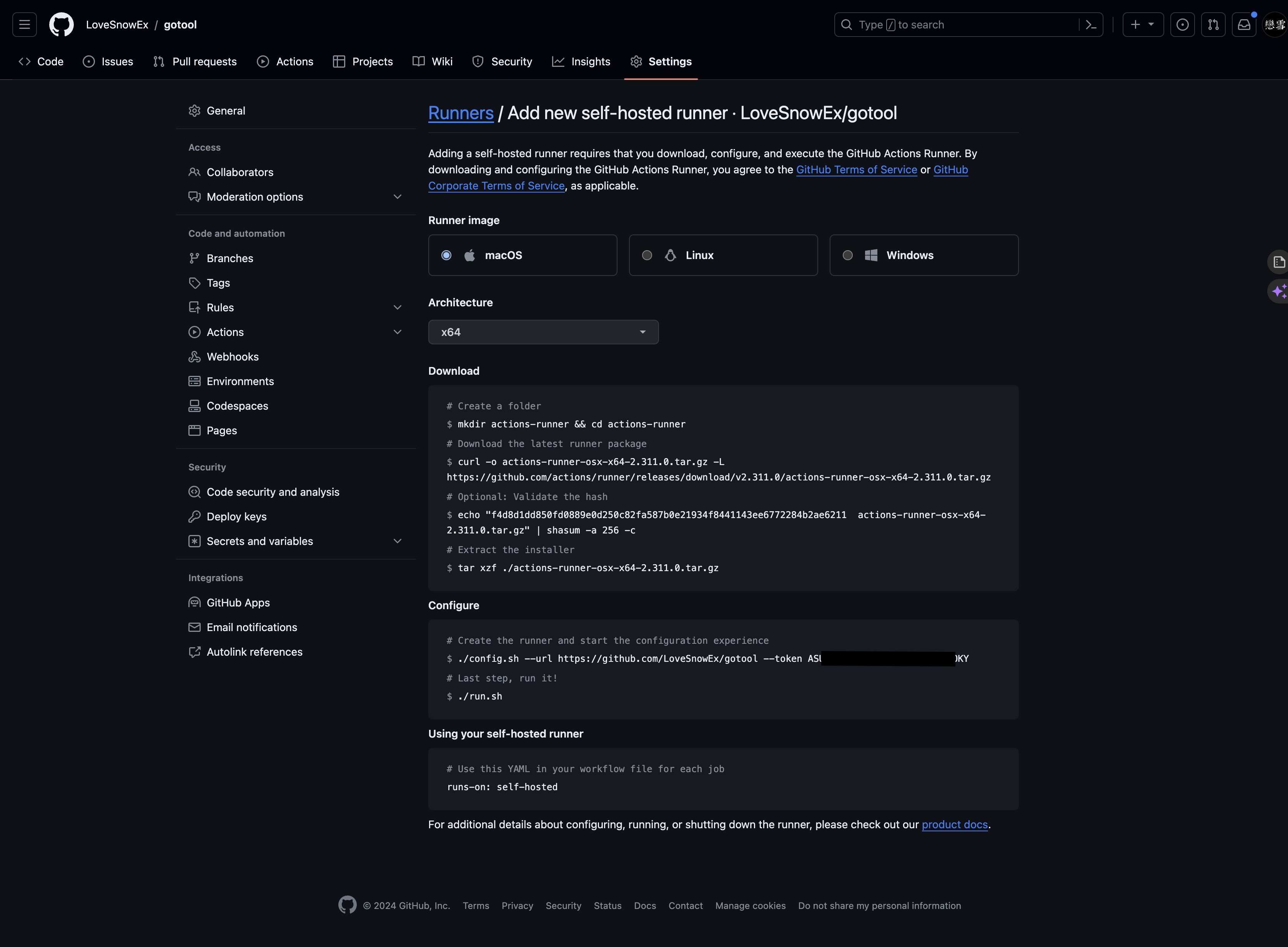This screenshot has width=1288, height=947.
Task: Open the Docs footer link
Action: (x=644, y=906)
